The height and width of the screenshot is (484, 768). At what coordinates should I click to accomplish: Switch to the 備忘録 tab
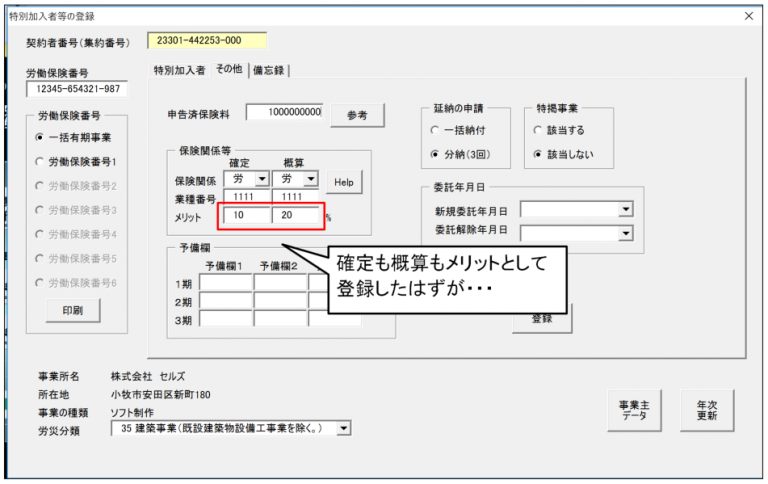[269, 71]
